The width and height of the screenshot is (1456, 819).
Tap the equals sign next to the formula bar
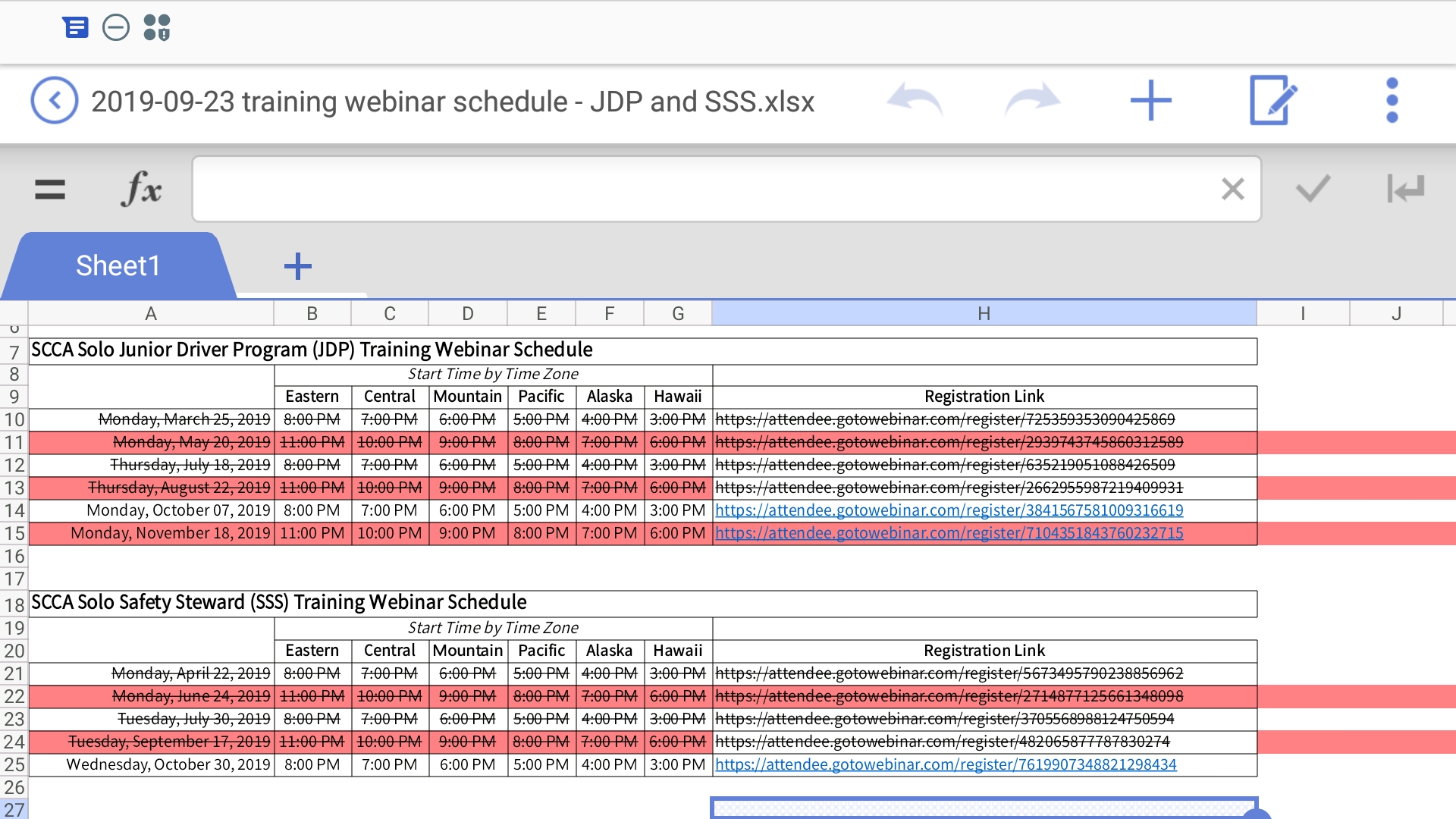tap(50, 189)
